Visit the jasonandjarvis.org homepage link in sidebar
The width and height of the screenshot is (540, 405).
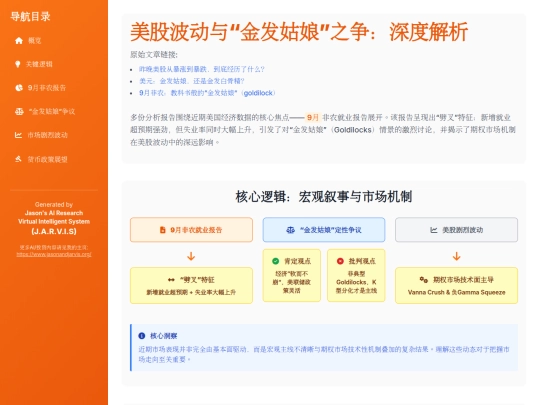54,255
